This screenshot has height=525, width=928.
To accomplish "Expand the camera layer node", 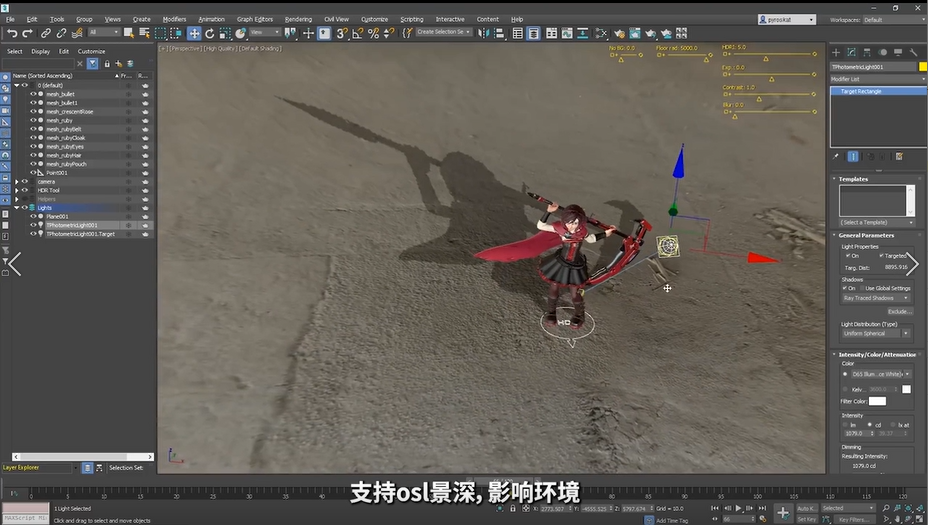I will click(x=17, y=182).
